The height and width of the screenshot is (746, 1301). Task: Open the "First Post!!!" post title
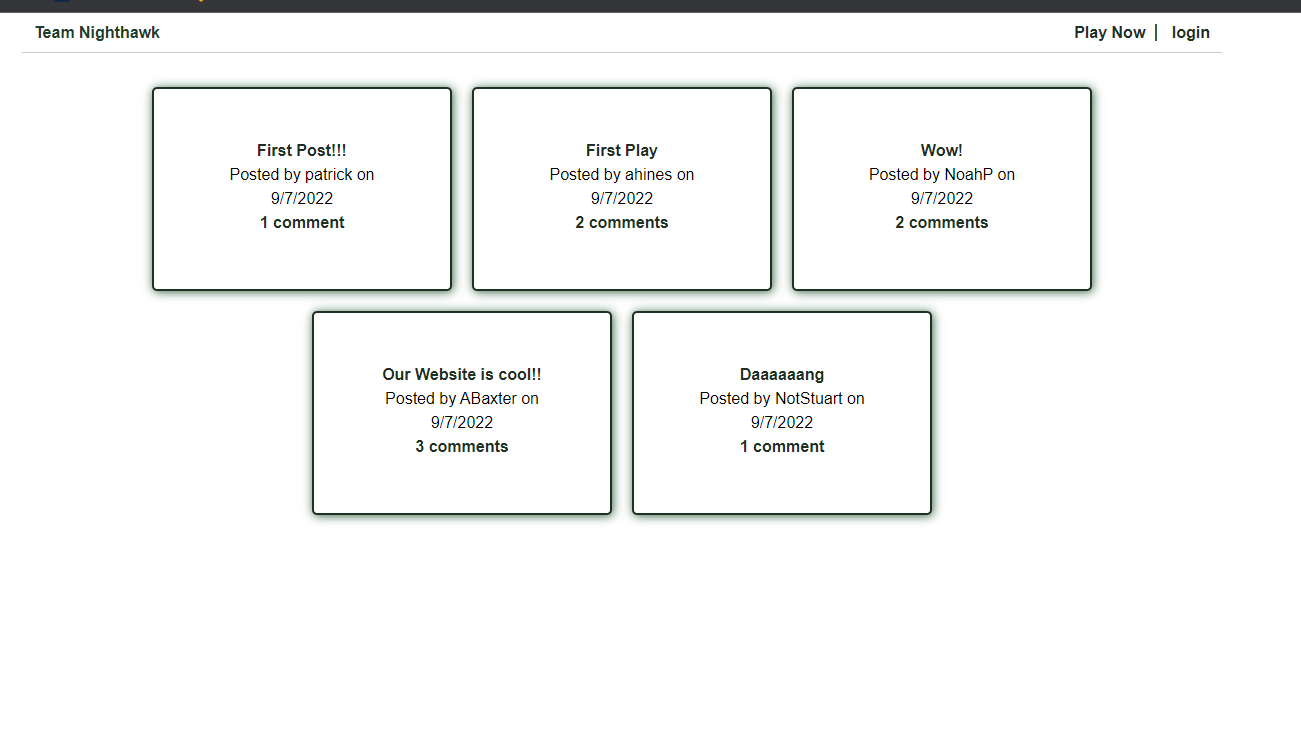pyautogui.click(x=301, y=150)
